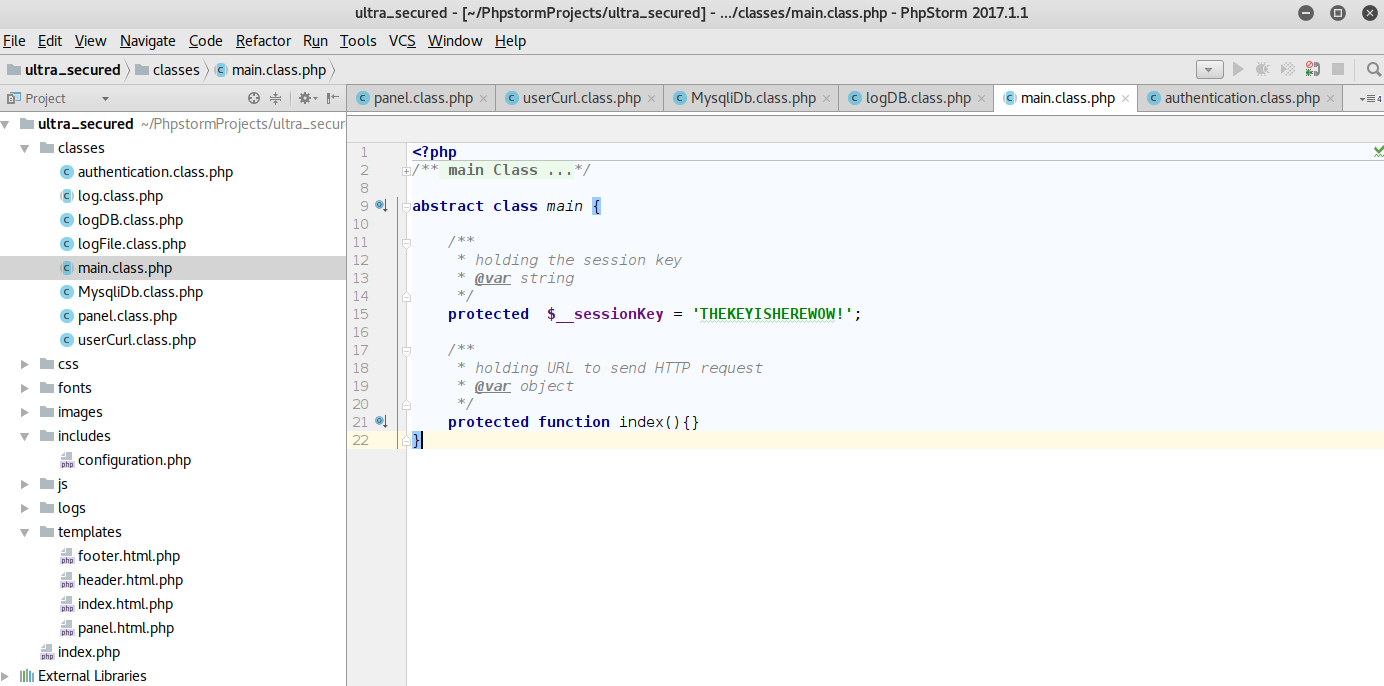Expand the js folder
Image resolution: width=1384 pixels, height=686 pixels.
click(25, 484)
